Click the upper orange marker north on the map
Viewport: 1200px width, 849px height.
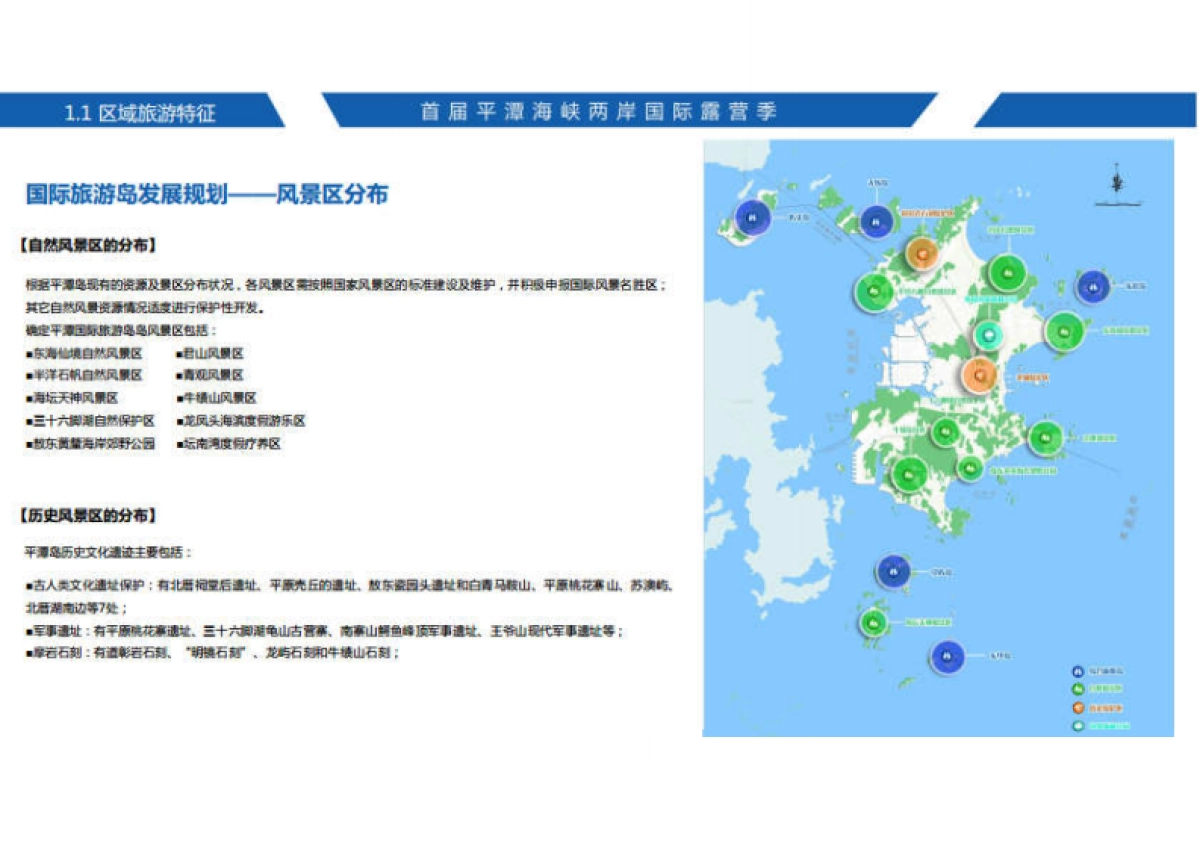pos(920,253)
